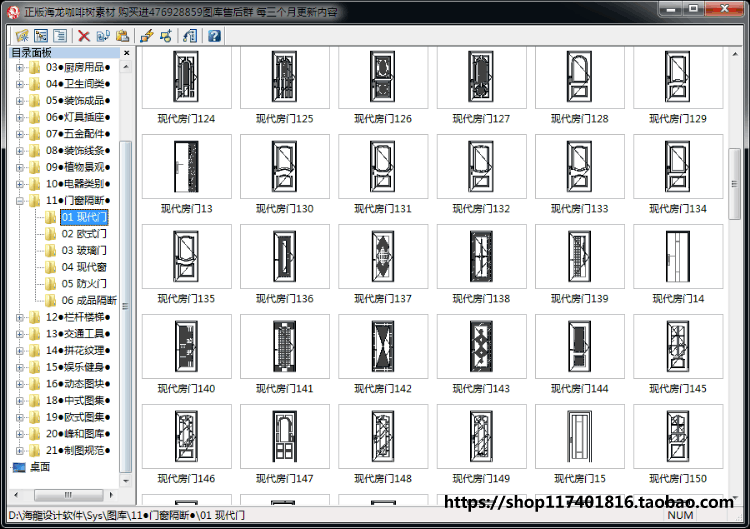Screen dimensions: 750x529
Task: Expand the 09●植物景观● tree node
Action: tap(20, 167)
